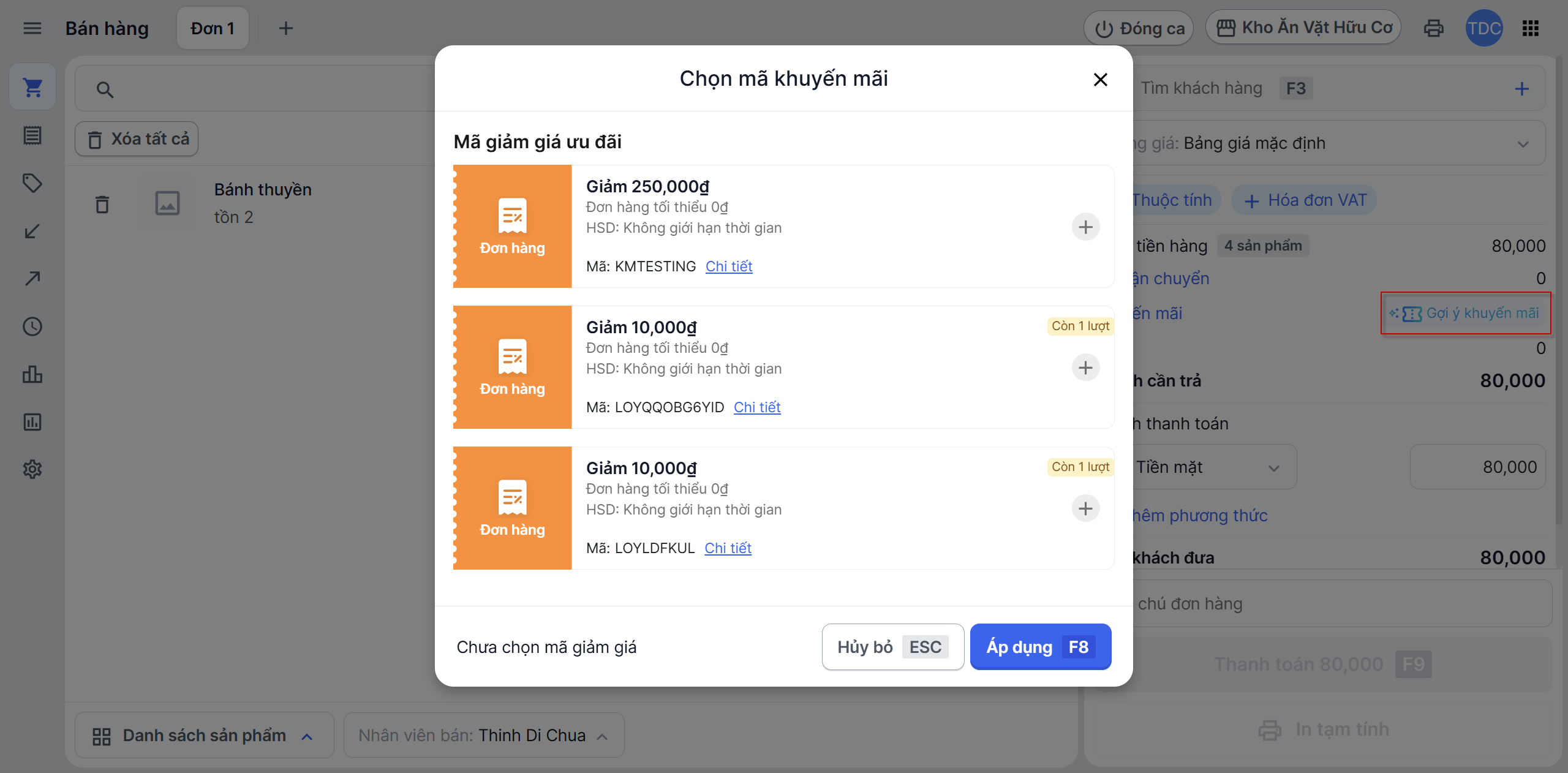This screenshot has height=773, width=1568.
Task: Open Chi tiết link for KMTESTING
Action: coord(728,266)
